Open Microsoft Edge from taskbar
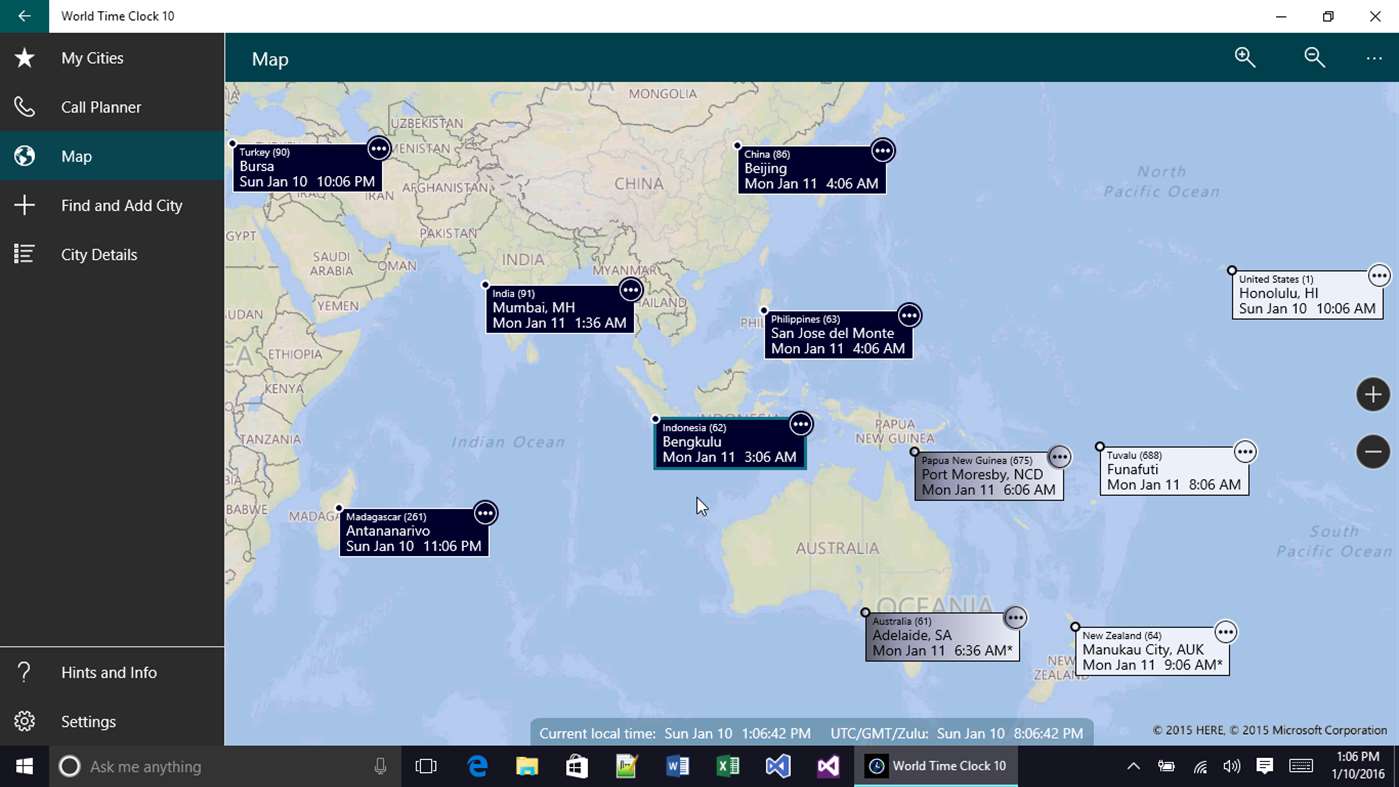1399x787 pixels. coord(477,766)
